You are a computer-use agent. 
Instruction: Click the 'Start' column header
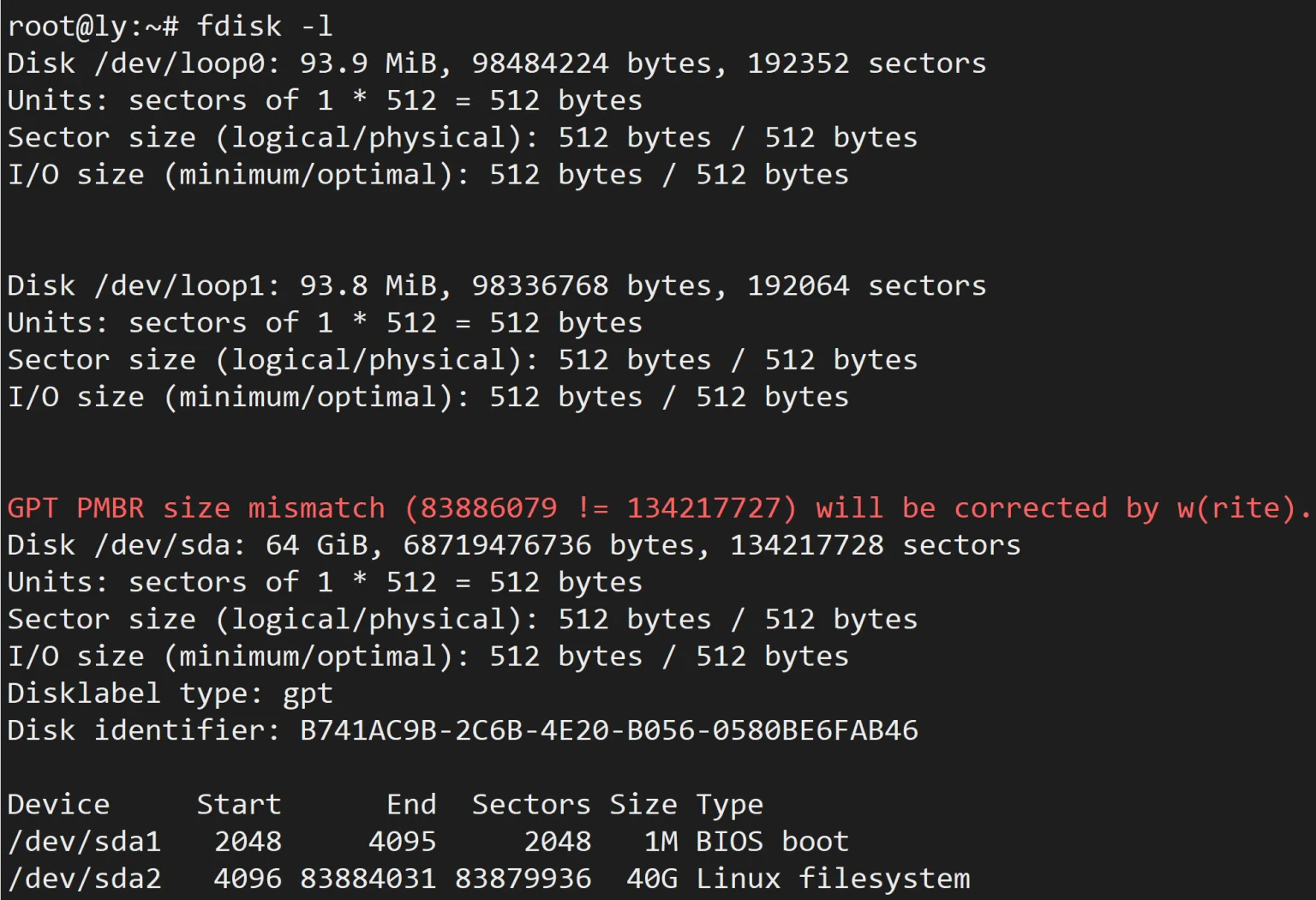(239, 804)
